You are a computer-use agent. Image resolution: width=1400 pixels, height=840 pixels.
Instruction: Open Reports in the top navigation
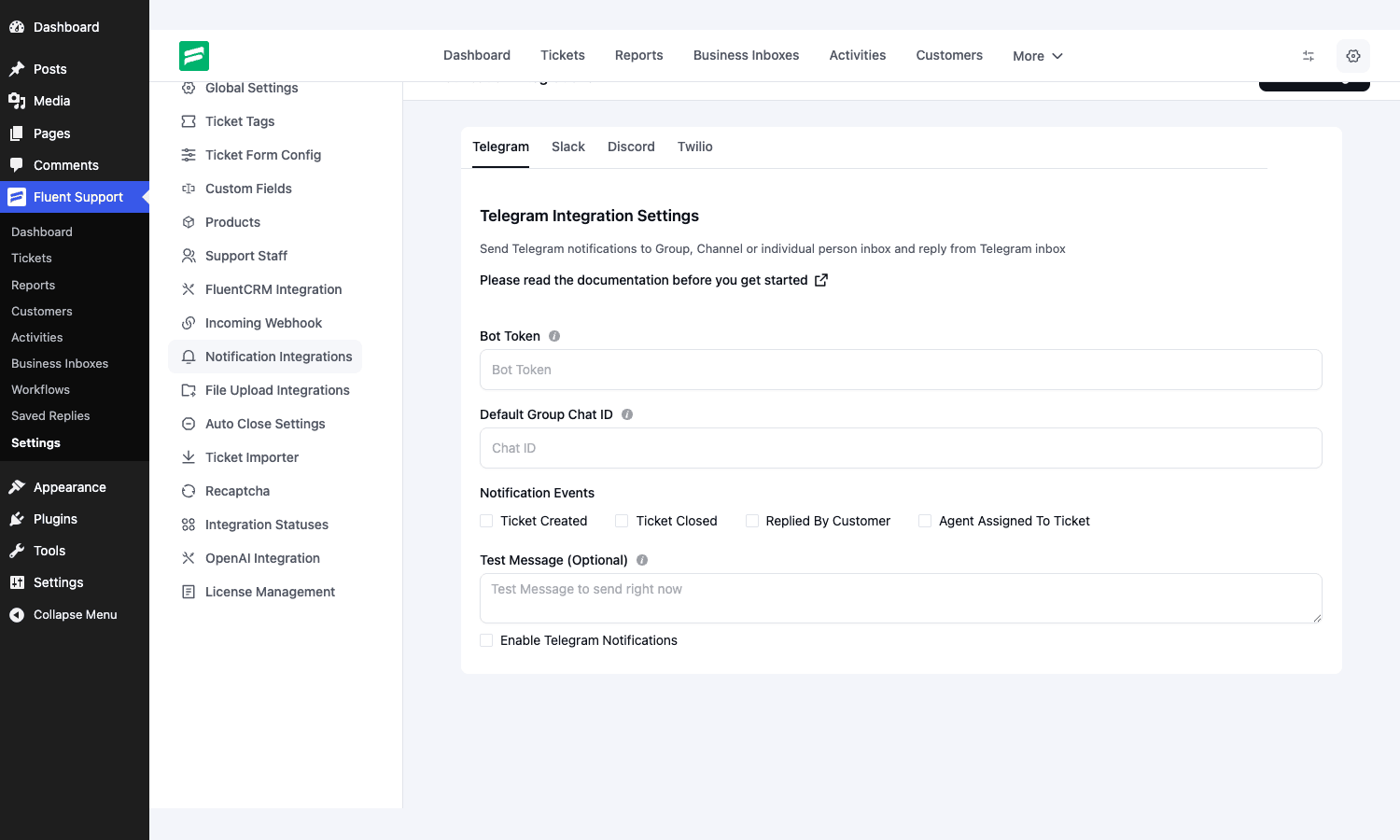(639, 55)
